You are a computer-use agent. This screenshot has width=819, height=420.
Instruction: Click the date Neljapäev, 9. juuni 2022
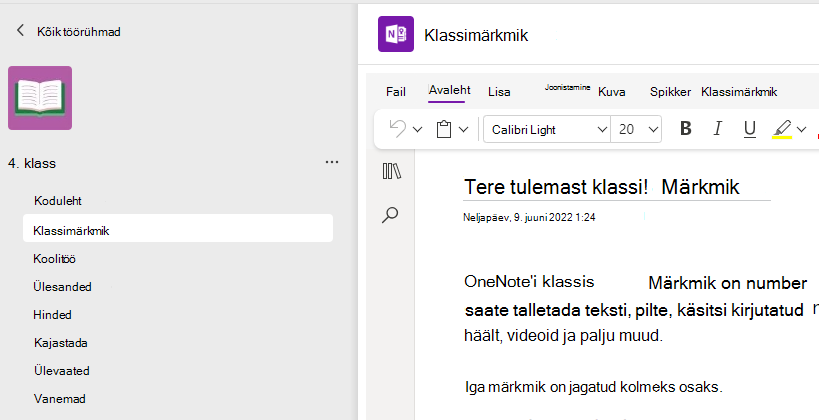[529, 217]
